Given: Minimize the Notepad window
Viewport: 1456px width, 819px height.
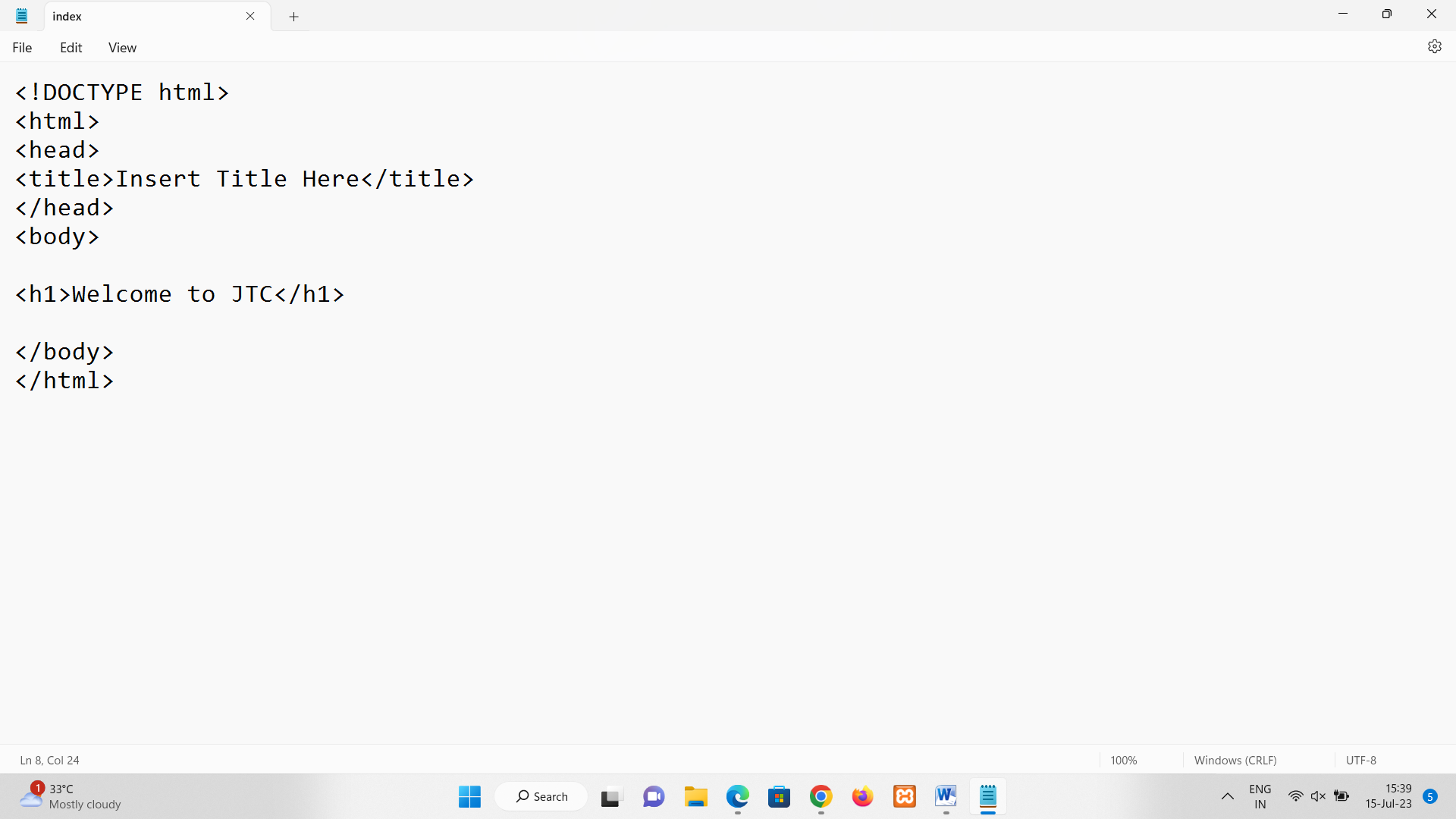Looking at the screenshot, I should click(1343, 14).
